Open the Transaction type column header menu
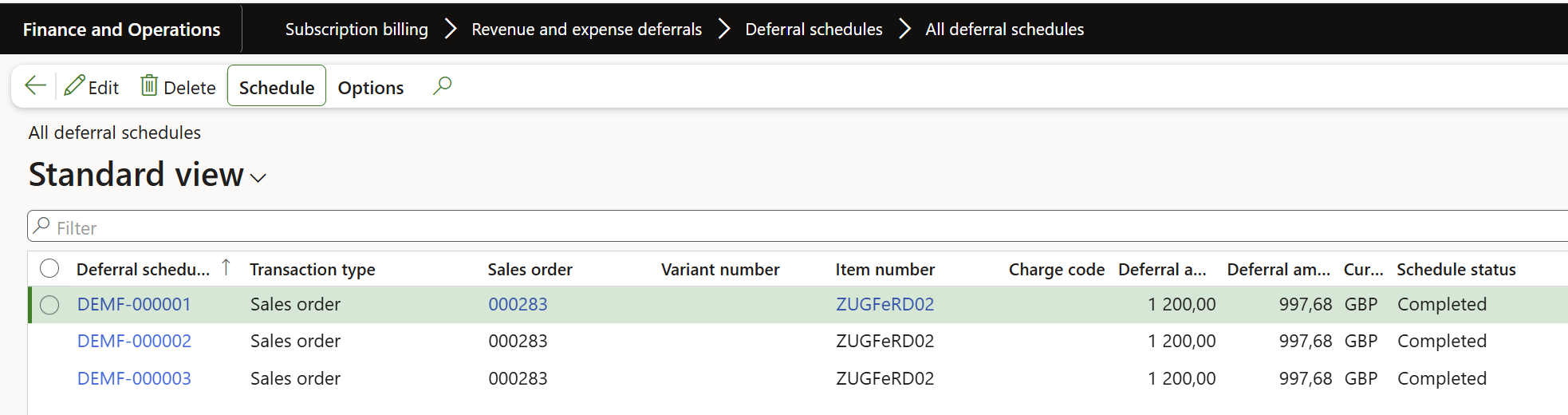Screen dimensions: 1568x415 313,270
